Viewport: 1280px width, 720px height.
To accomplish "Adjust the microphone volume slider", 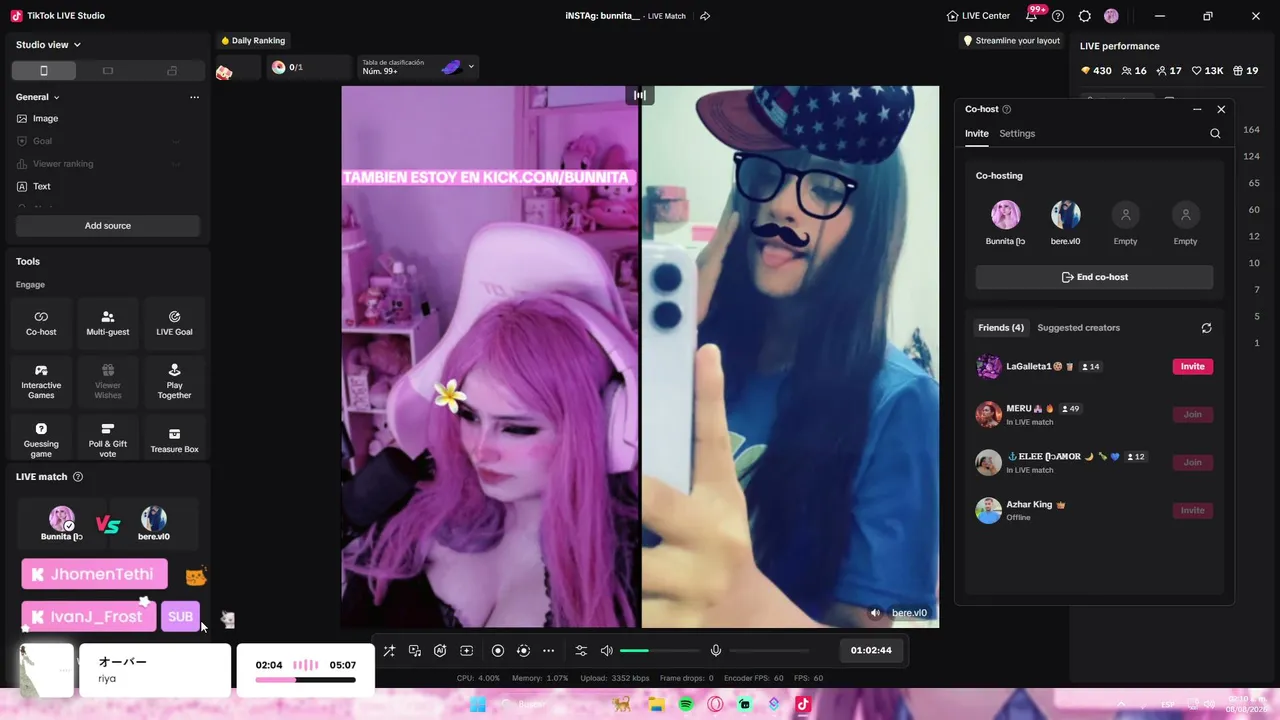I will click(769, 651).
